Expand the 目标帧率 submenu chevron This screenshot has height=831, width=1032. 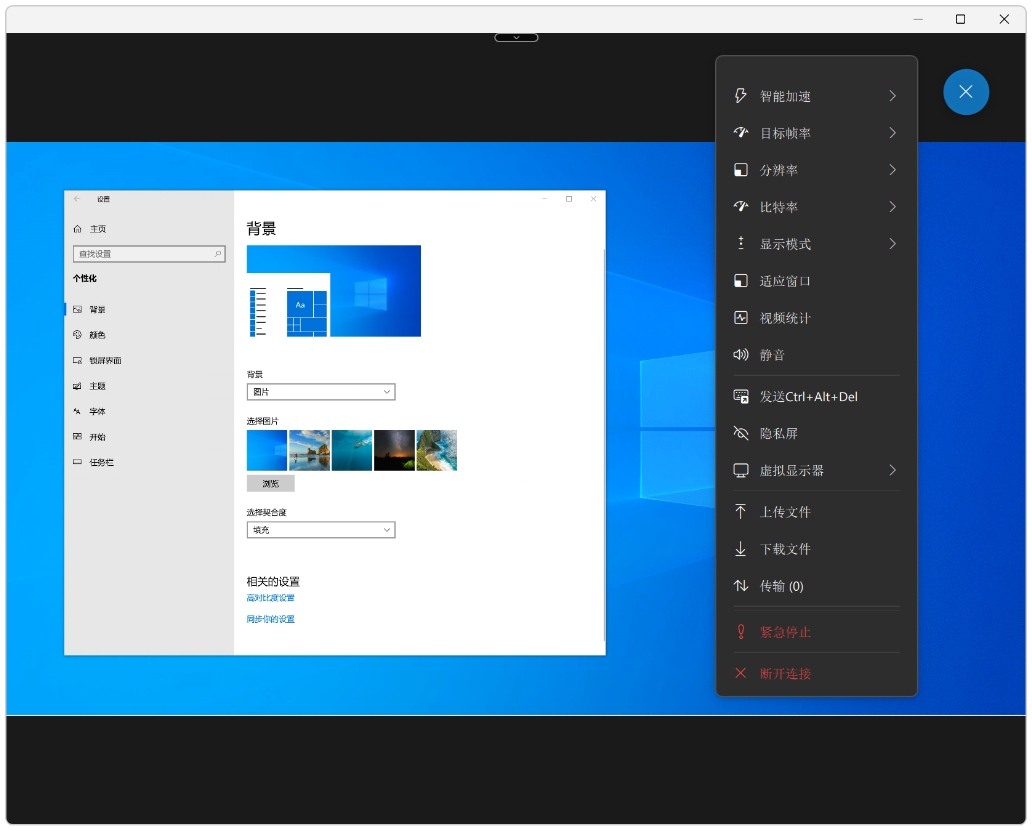pyautogui.click(x=892, y=132)
